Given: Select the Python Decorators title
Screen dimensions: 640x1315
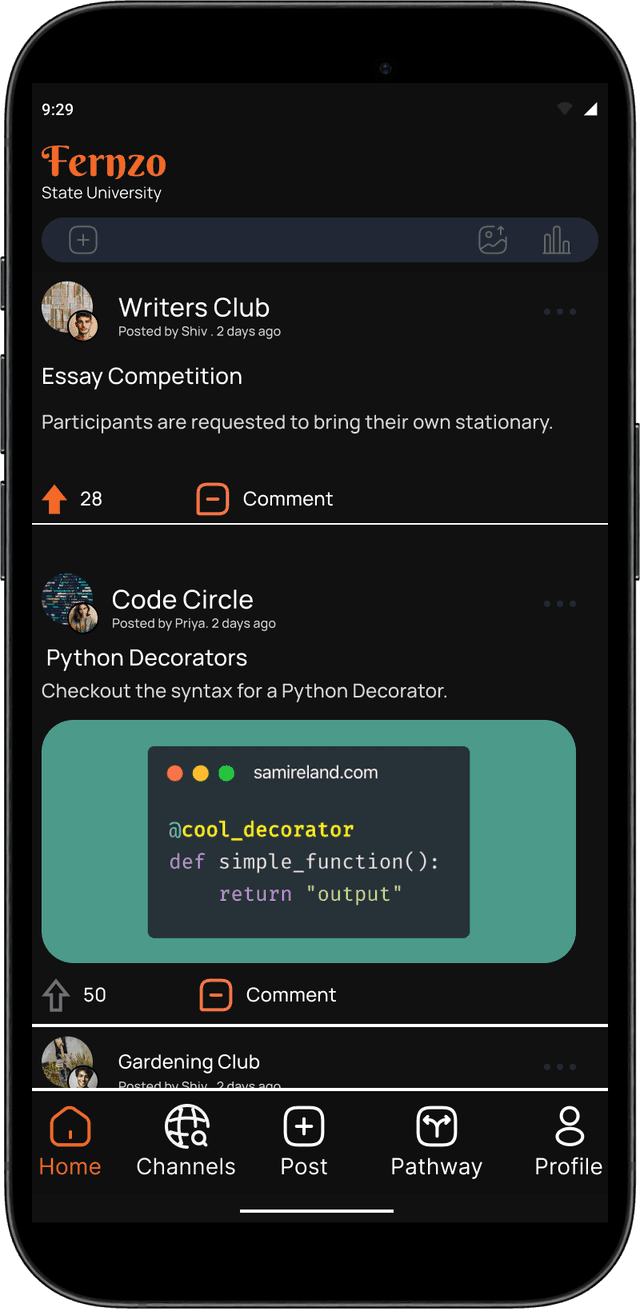Looking at the screenshot, I should pos(147,658).
